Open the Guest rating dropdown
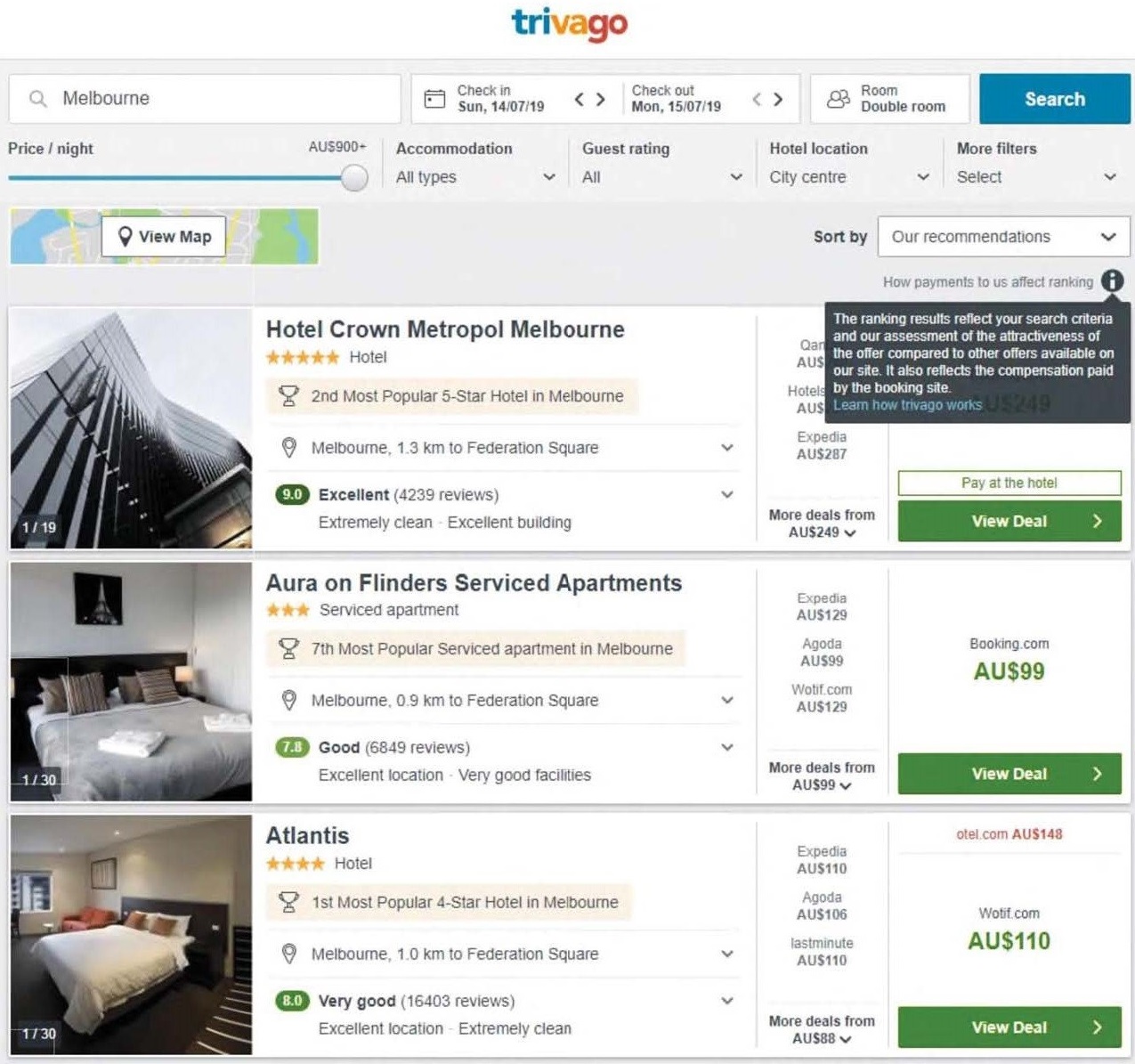Screen dimensions: 1135x1064 [x=661, y=177]
